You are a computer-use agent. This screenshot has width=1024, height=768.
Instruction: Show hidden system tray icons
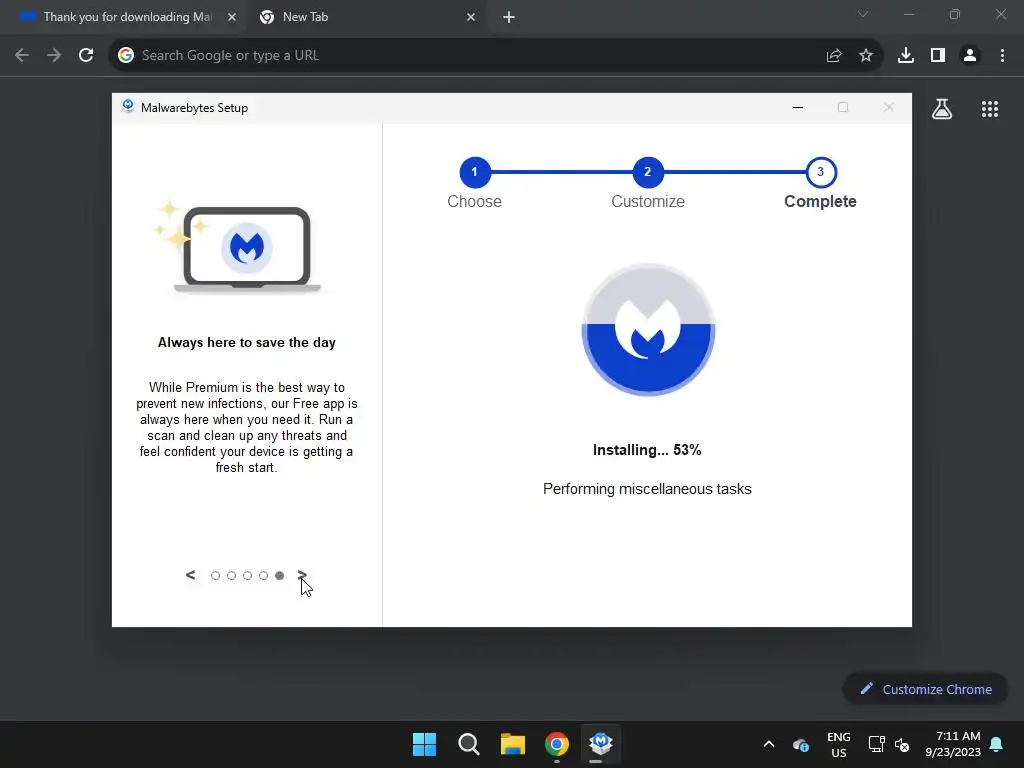pyautogui.click(x=769, y=744)
